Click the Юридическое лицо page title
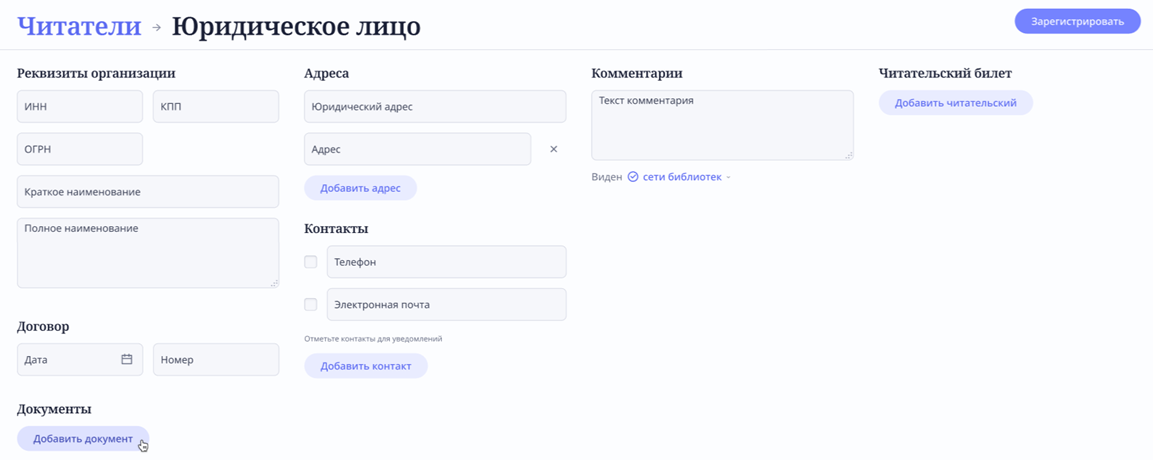The width and height of the screenshot is (1153, 460). 296,26
